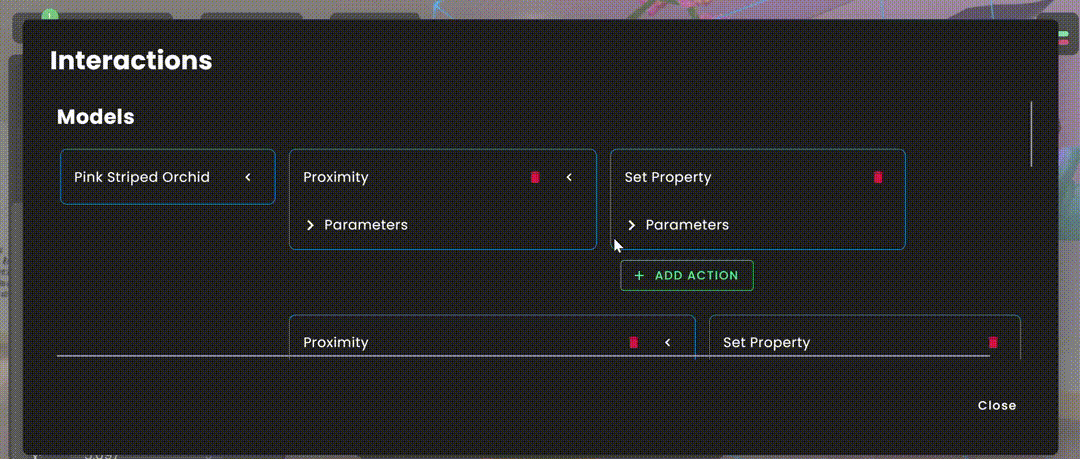Select the first Set Property action title

click(667, 177)
